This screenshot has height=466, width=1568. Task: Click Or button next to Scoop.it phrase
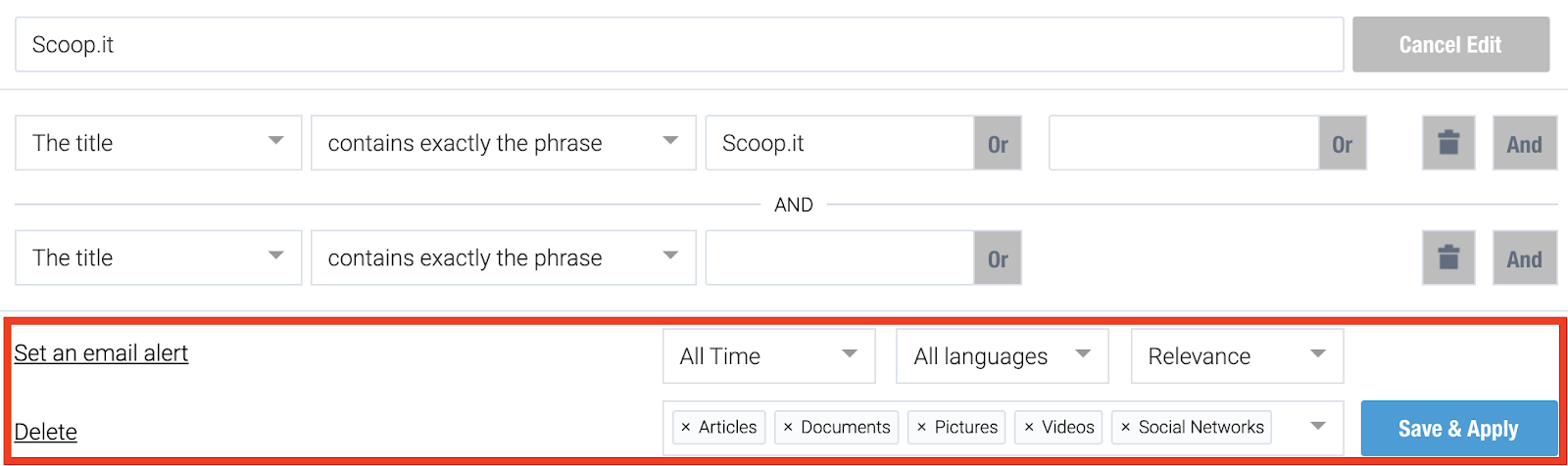998,143
